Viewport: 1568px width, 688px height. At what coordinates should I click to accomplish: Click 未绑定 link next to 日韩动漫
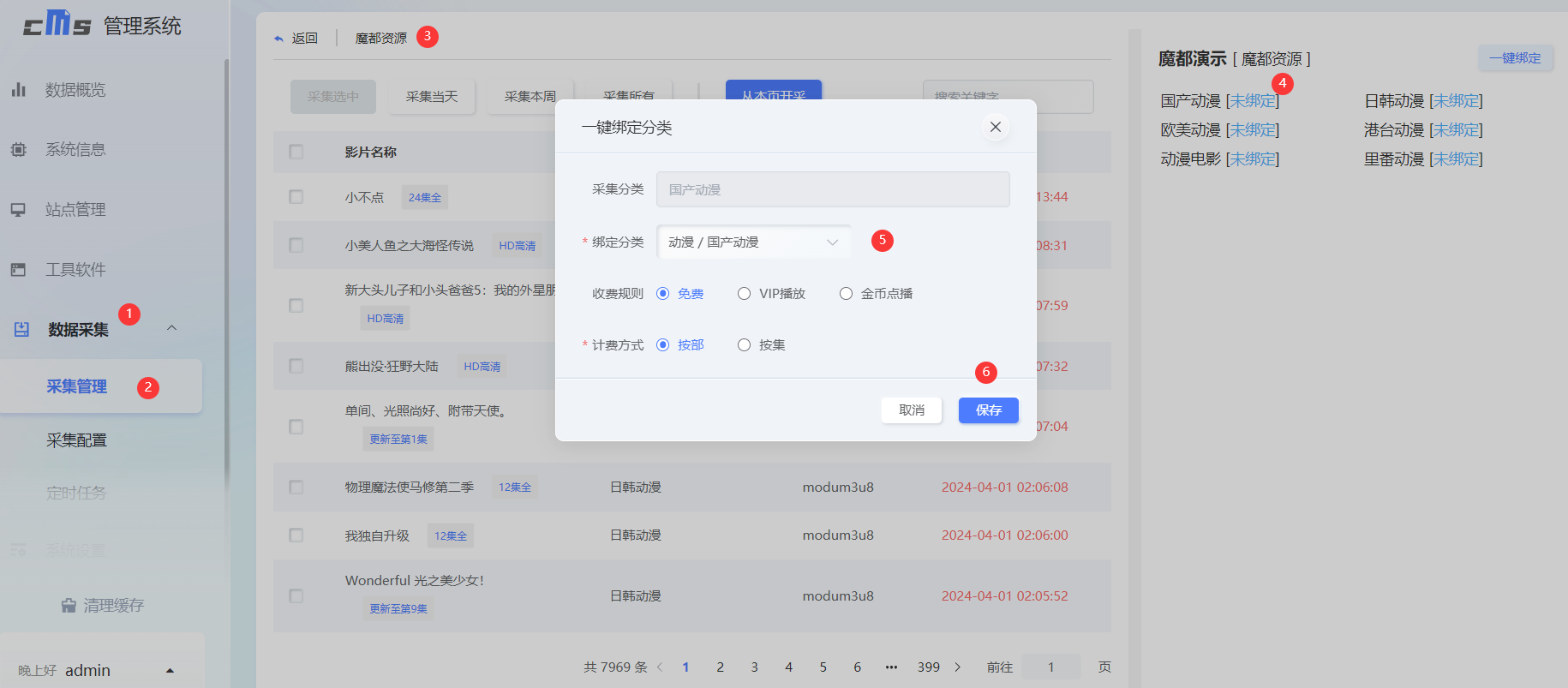pyautogui.click(x=1456, y=101)
